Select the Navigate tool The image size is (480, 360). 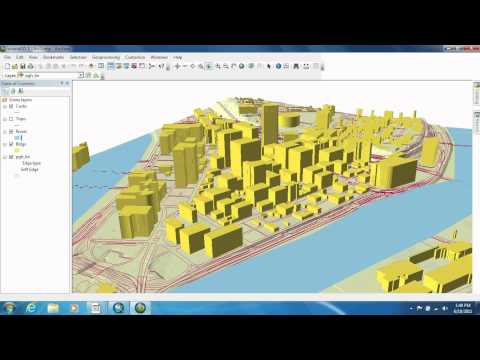(x=177, y=66)
